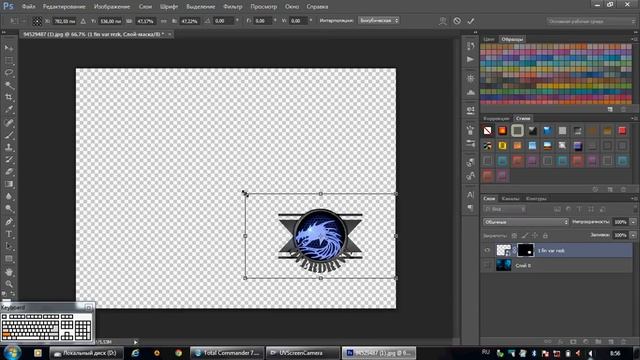Hide the '1 fin var rezk' layer eye

(x=487, y=251)
